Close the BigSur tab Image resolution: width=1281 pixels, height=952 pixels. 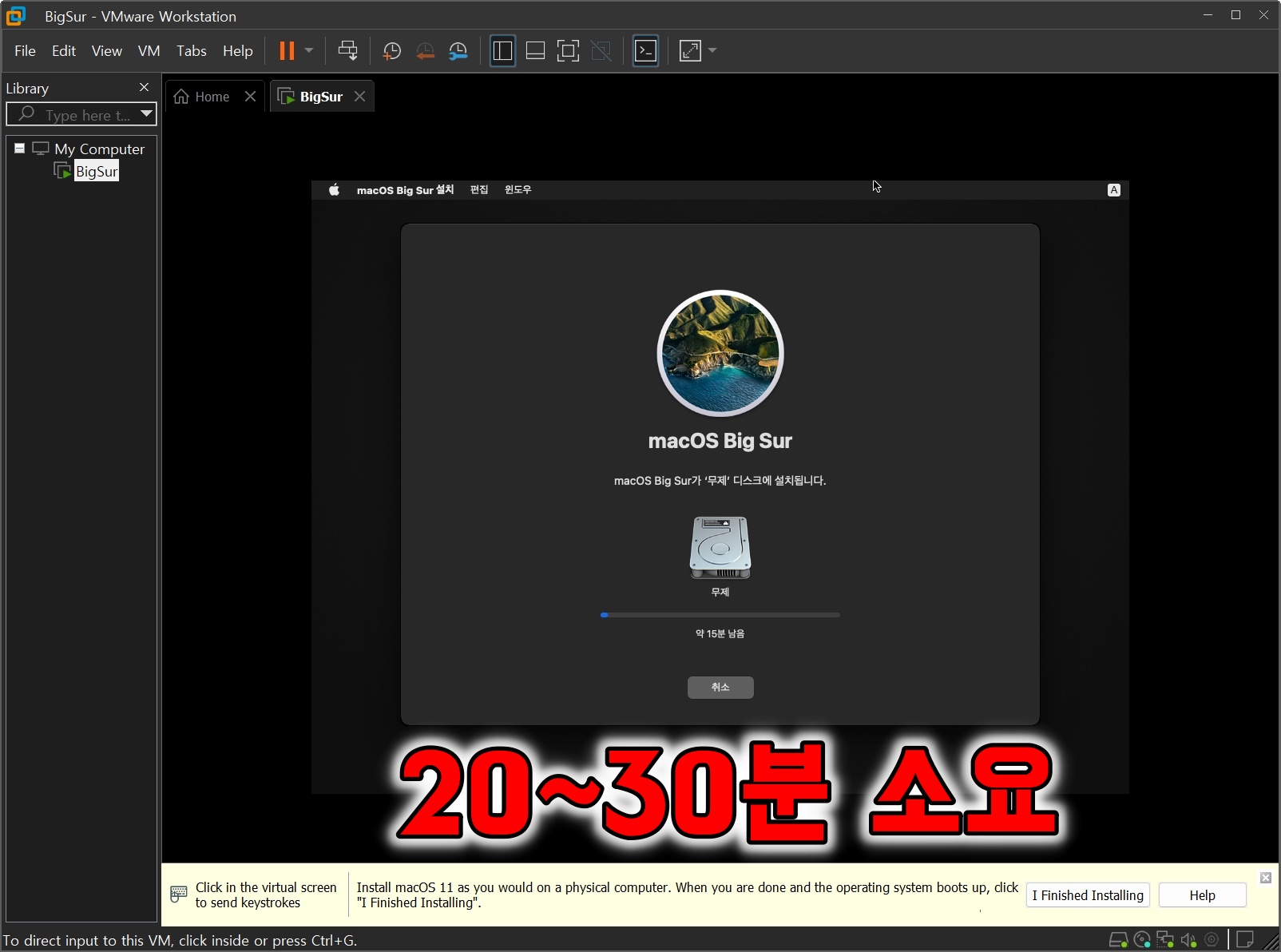(360, 97)
